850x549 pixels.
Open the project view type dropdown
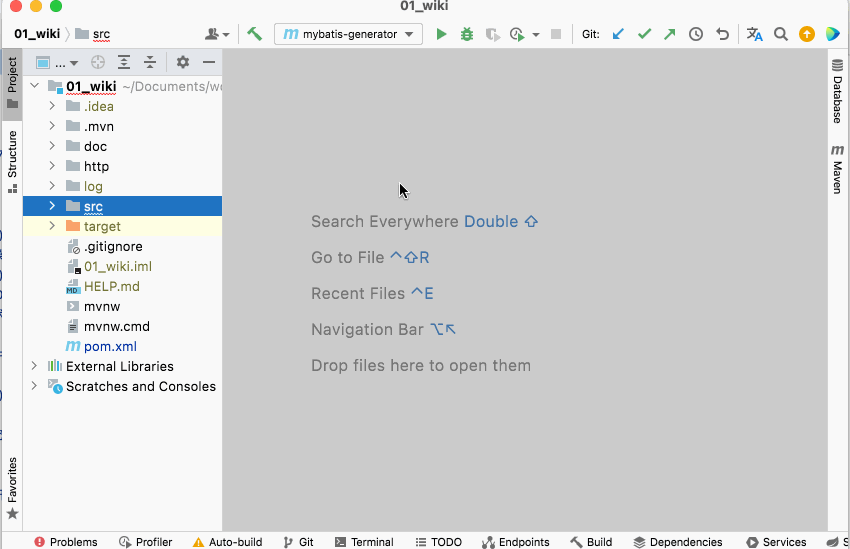(x=57, y=63)
